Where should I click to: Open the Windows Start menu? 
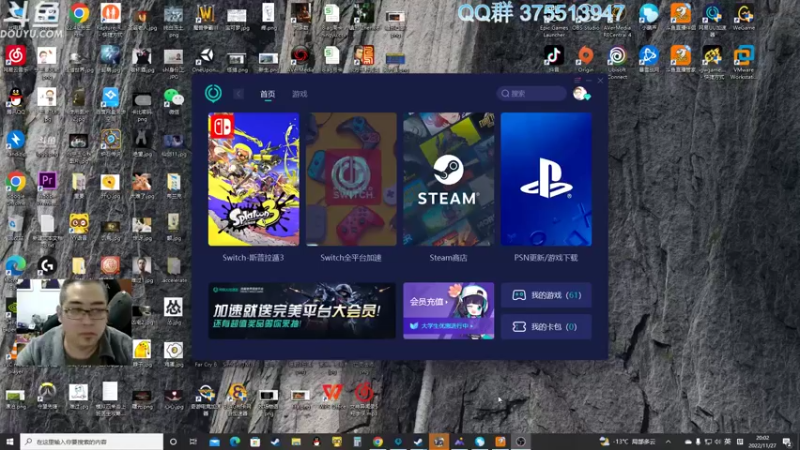[x=10, y=441]
